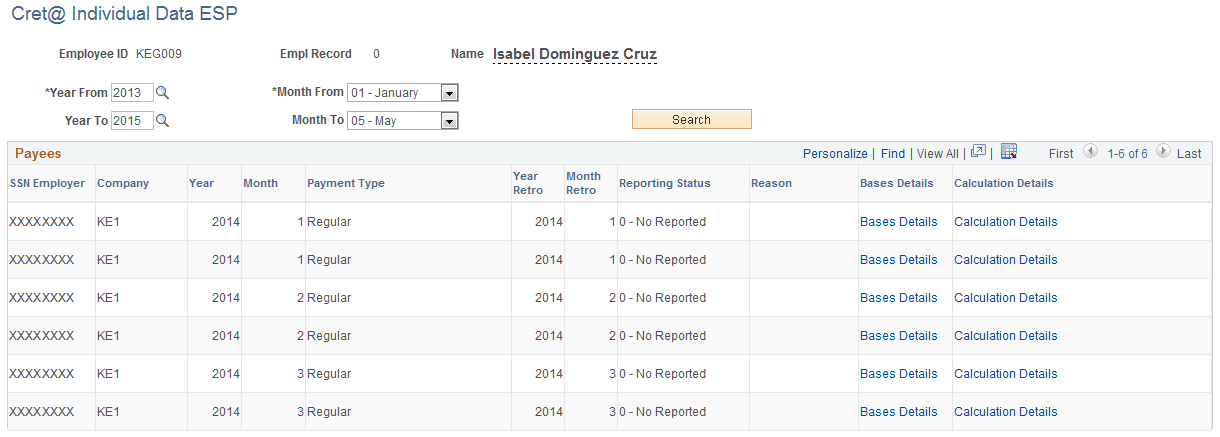This screenshot has width=1220, height=437.
Task: Open the Year To lookup magnifier
Action: coord(163,121)
